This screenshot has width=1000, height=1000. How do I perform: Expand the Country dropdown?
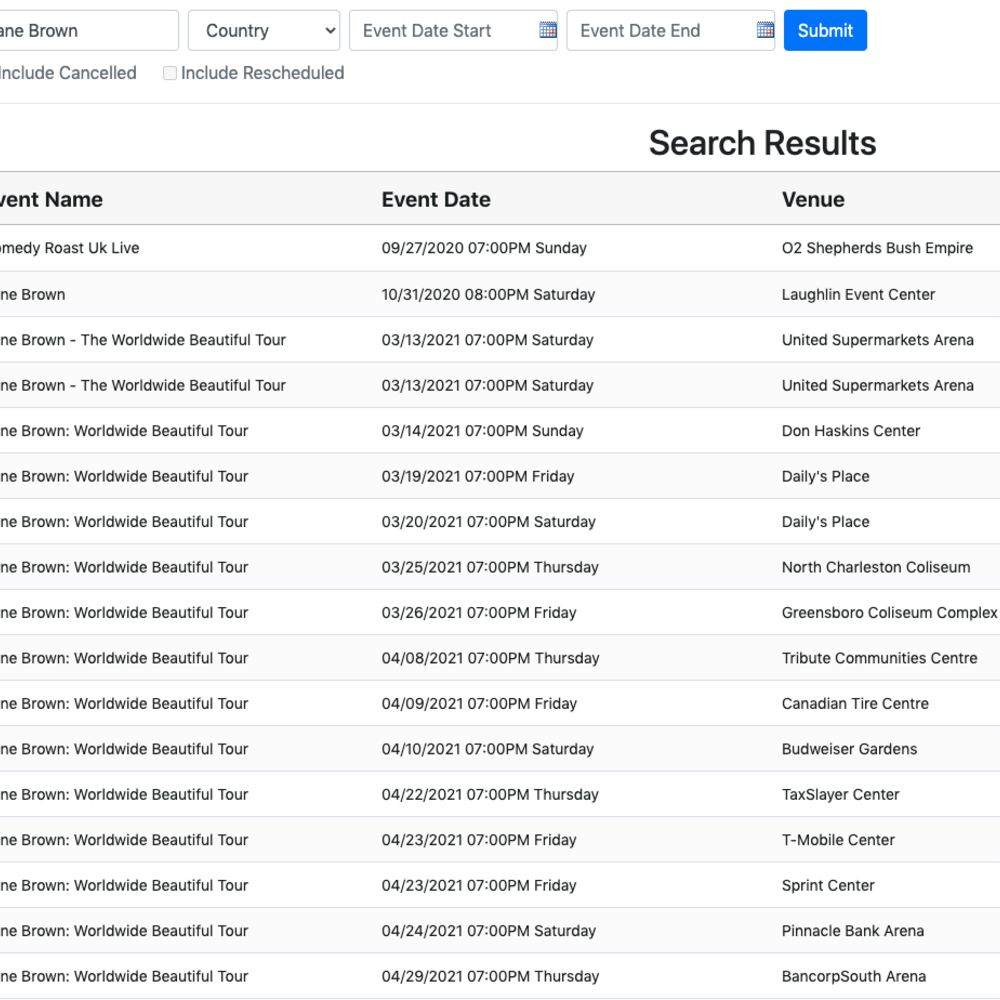[x=264, y=30]
